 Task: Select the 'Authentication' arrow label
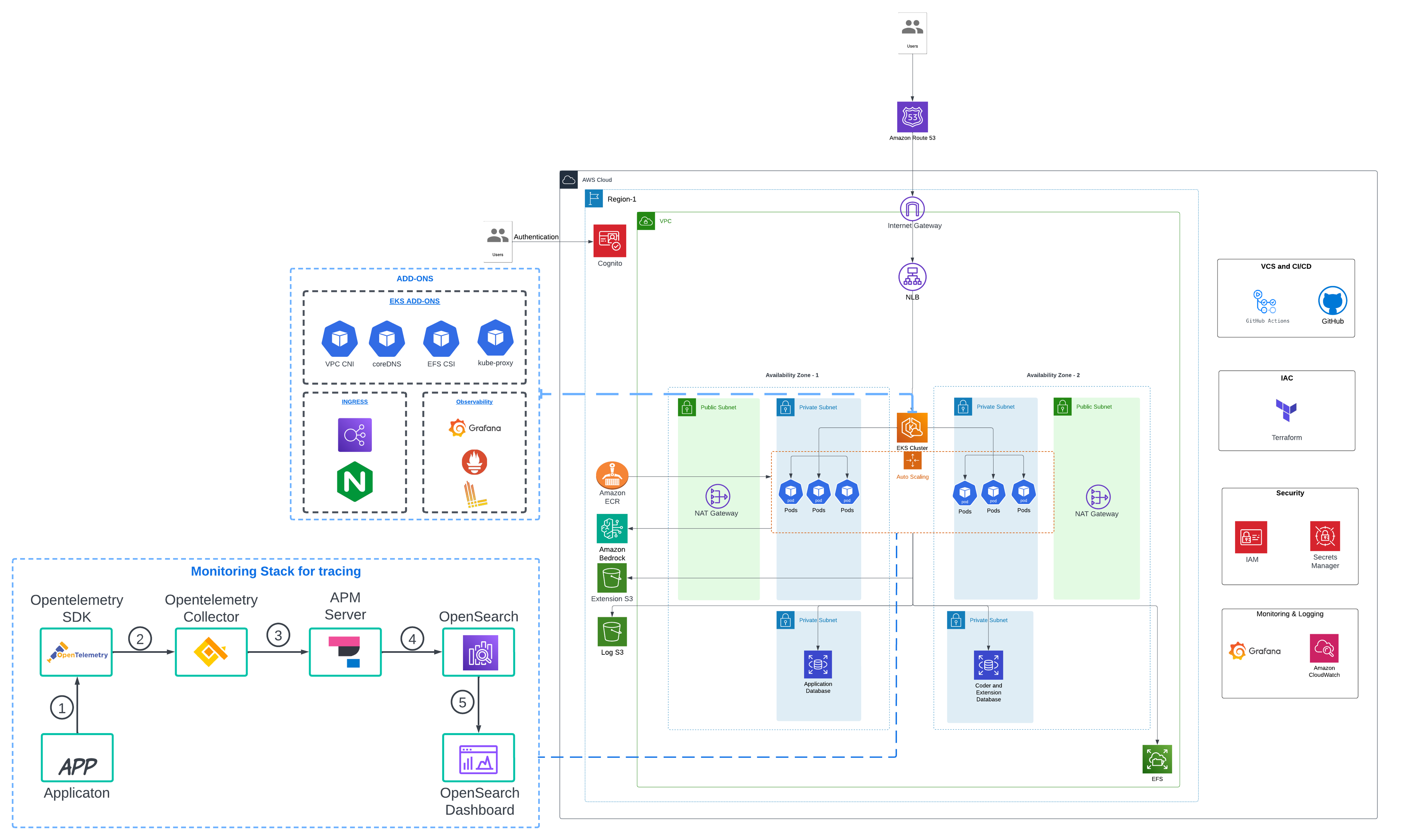point(535,237)
